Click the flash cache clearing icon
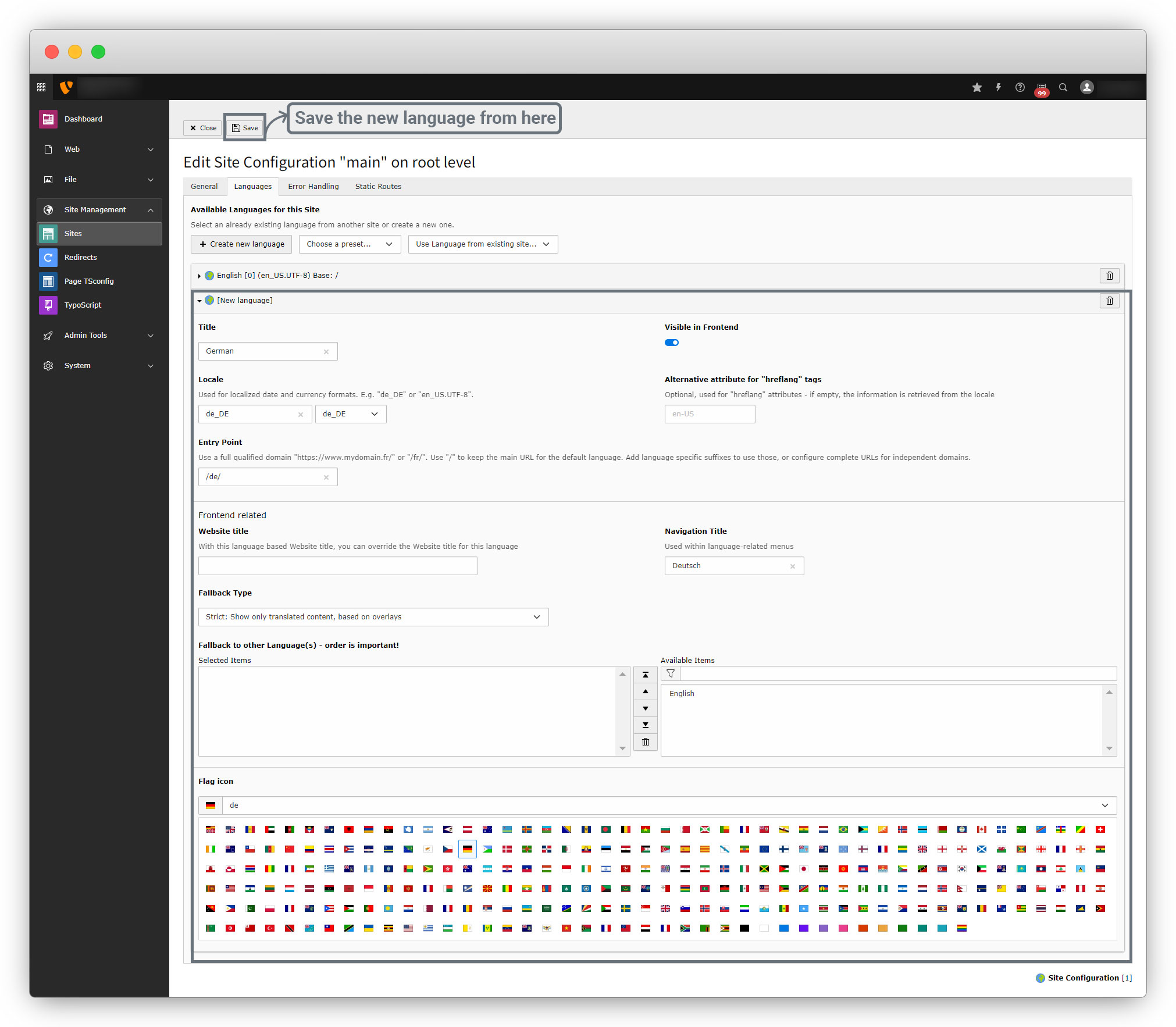The image size is (1176, 1027). [999, 87]
